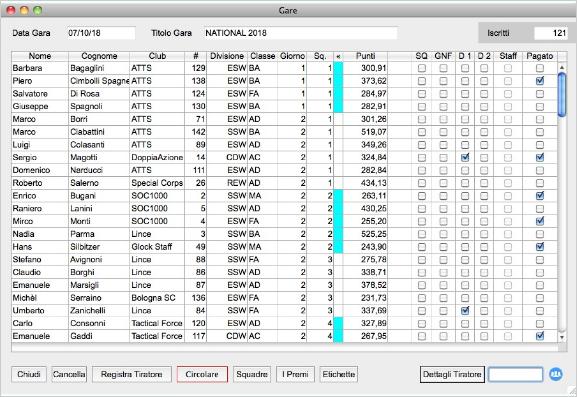The height and width of the screenshot is (397, 577).
Task: Uncheck Pagato for Piero Cimbolli Spagne
Action: pyautogui.click(x=540, y=81)
